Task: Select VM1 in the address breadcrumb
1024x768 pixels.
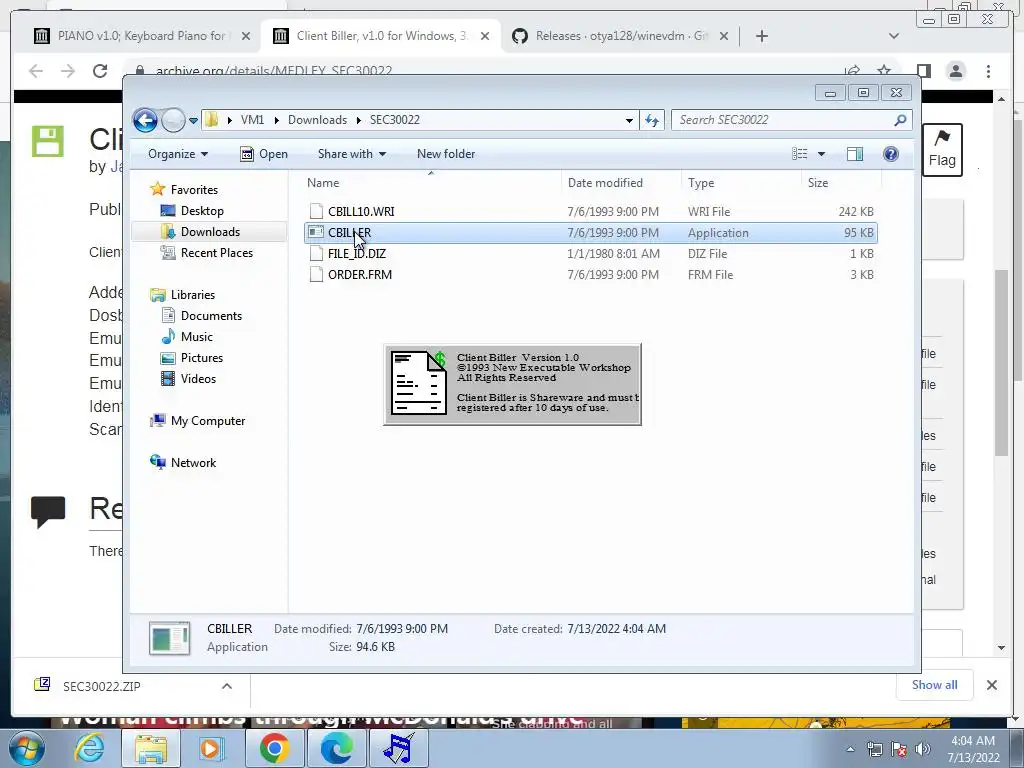Action: 252,120
